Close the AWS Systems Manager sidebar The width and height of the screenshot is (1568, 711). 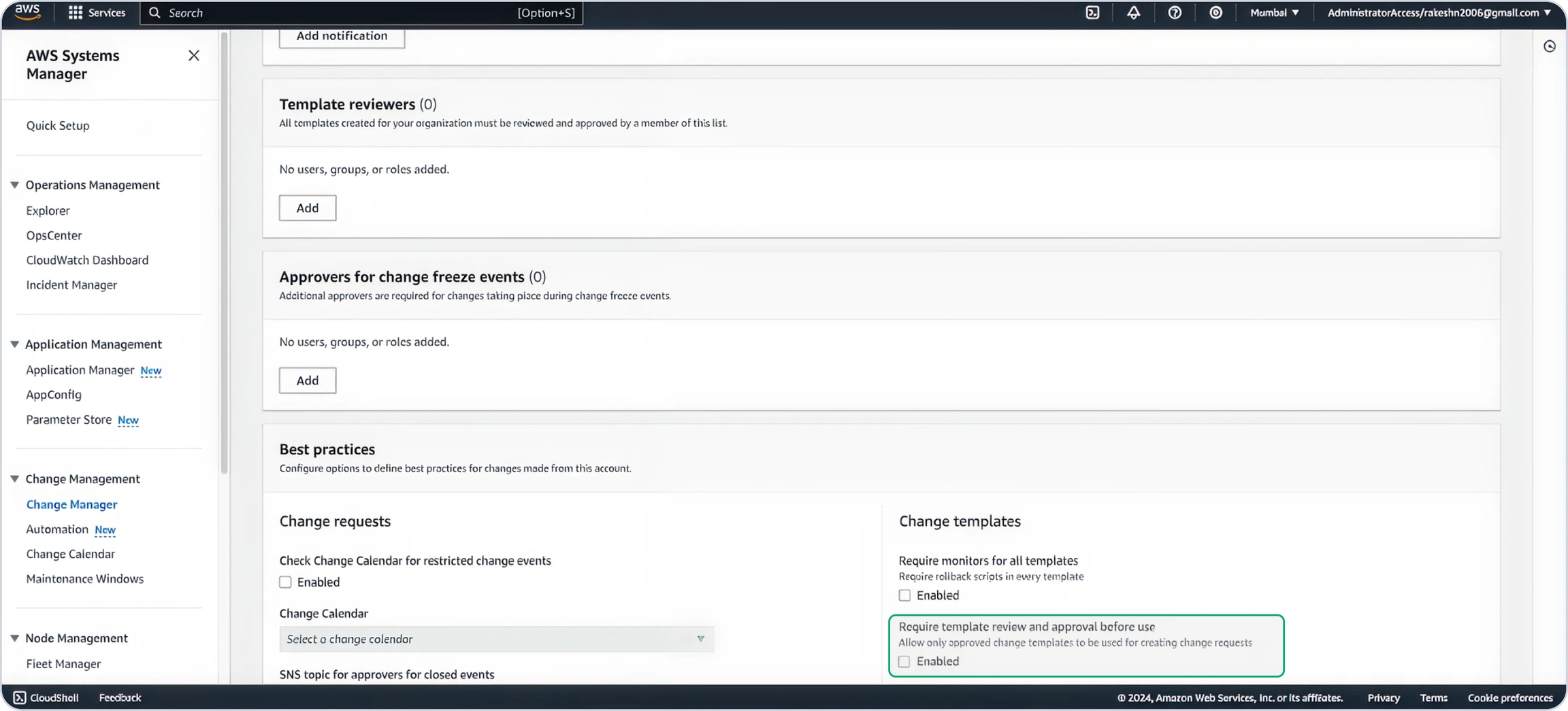point(194,56)
